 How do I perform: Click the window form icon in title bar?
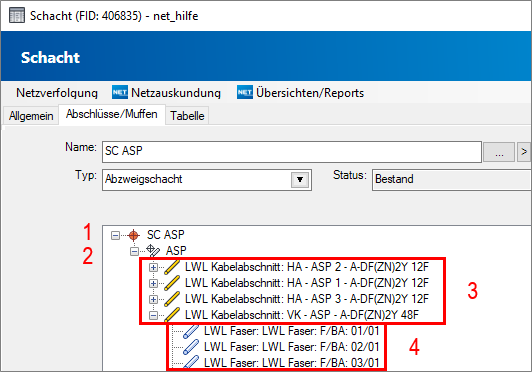point(17,16)
